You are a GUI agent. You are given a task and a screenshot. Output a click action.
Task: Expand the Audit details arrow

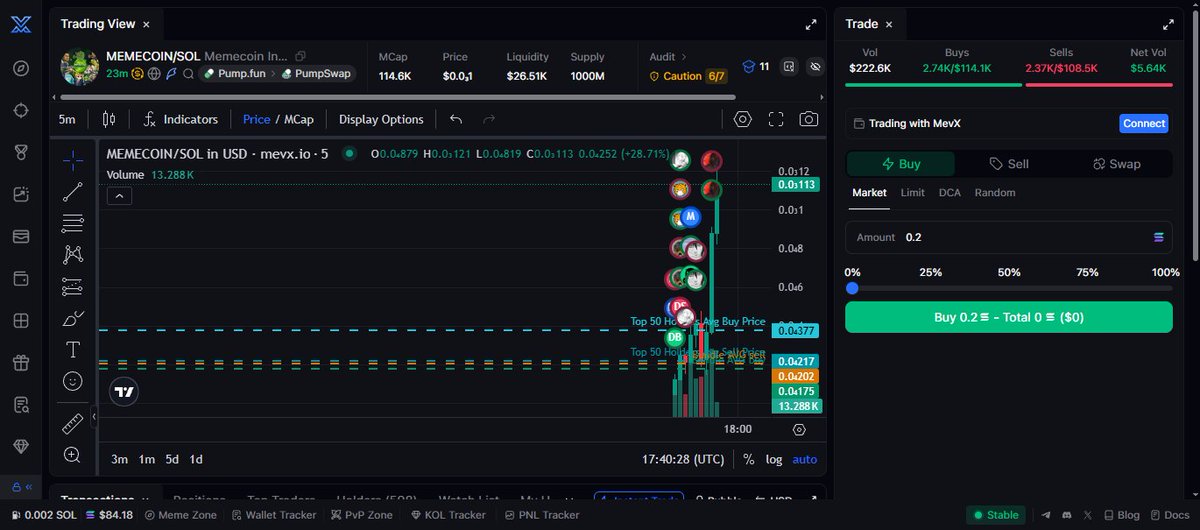pos(684,57)
